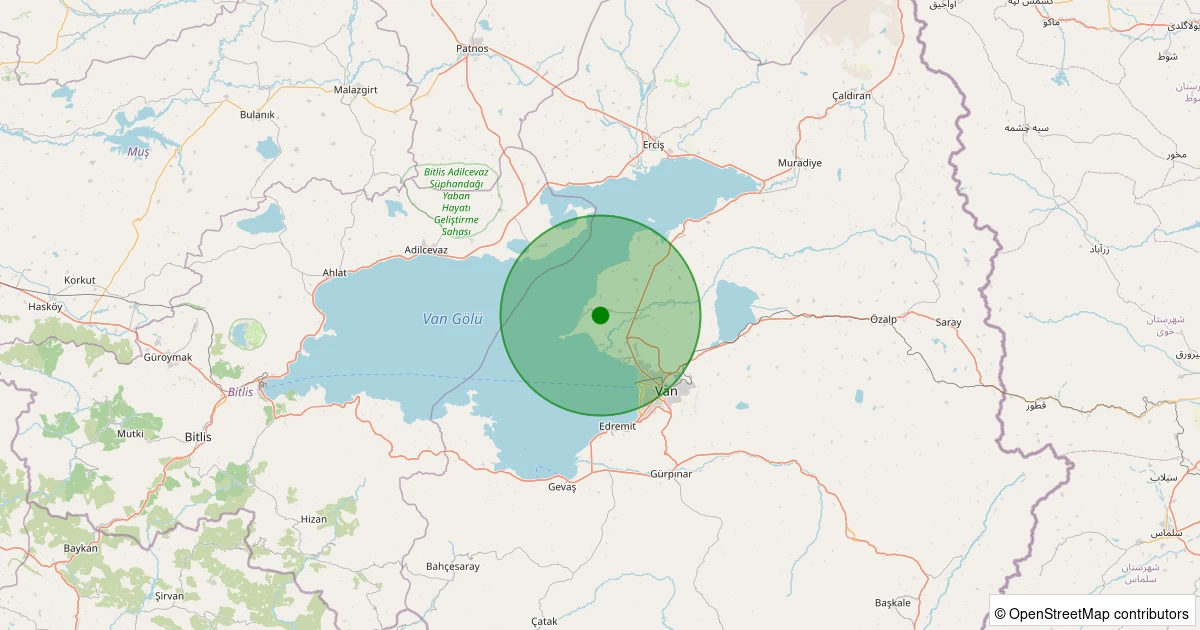Image resolution: width=1200 pixels, height=630 pixels.
Task: Select the Özalp town label
Action: click(x=884, y=319)
